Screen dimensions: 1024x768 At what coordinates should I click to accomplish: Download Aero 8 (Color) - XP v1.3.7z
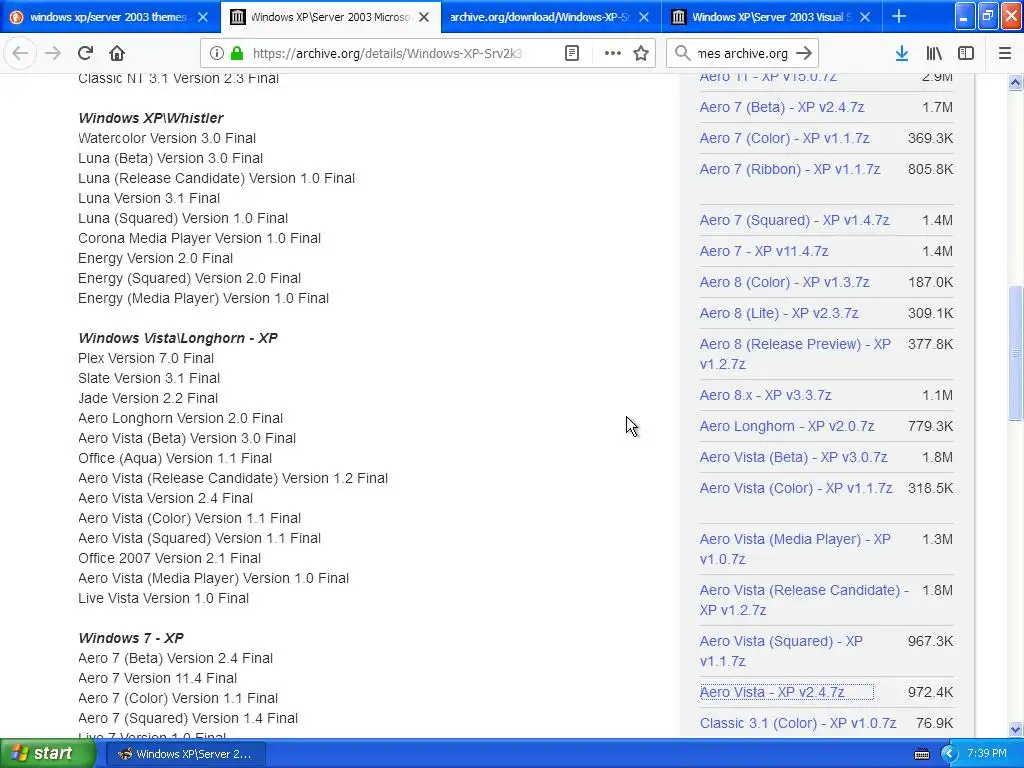784,282
